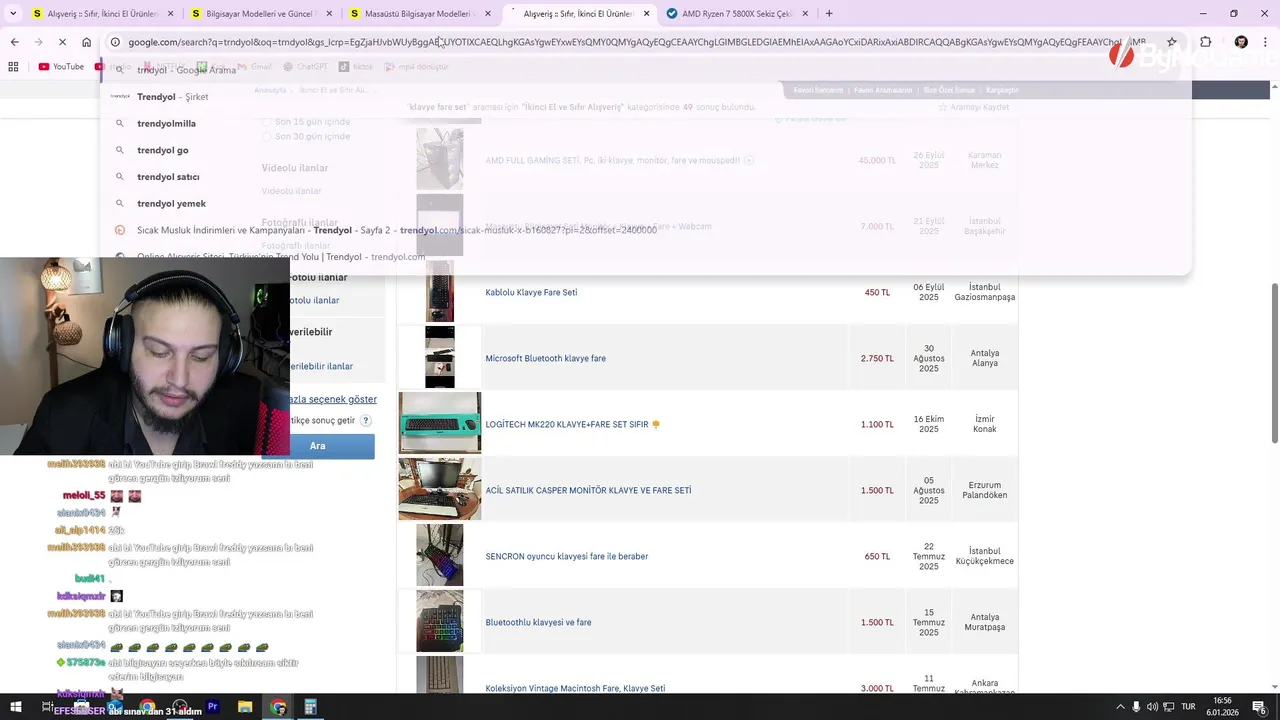This screenshot has width=1280, height=720.
Task: Open the Chrome three-dot menu
Action: click(1266, 42)
